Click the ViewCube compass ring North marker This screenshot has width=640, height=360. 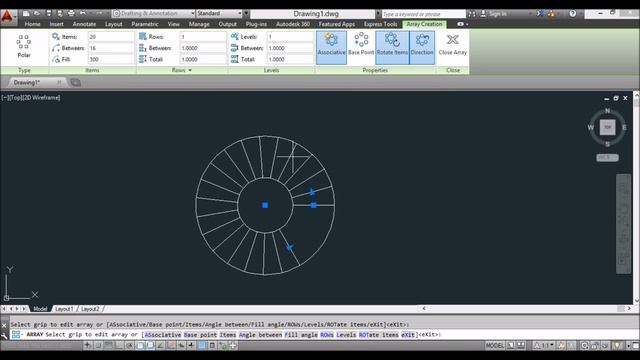point(607,111)
